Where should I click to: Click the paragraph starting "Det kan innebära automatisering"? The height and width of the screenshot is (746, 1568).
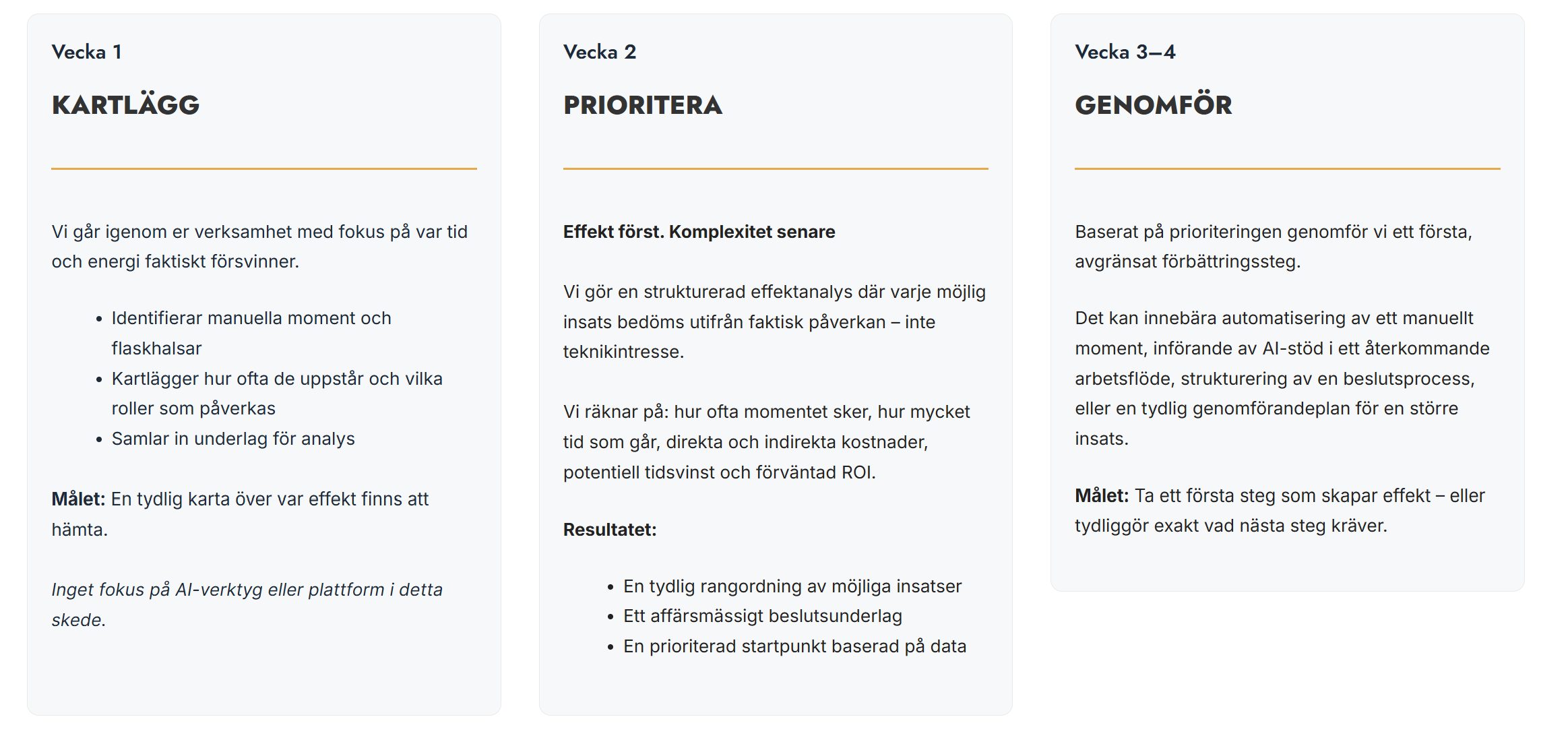[1282, 378]
